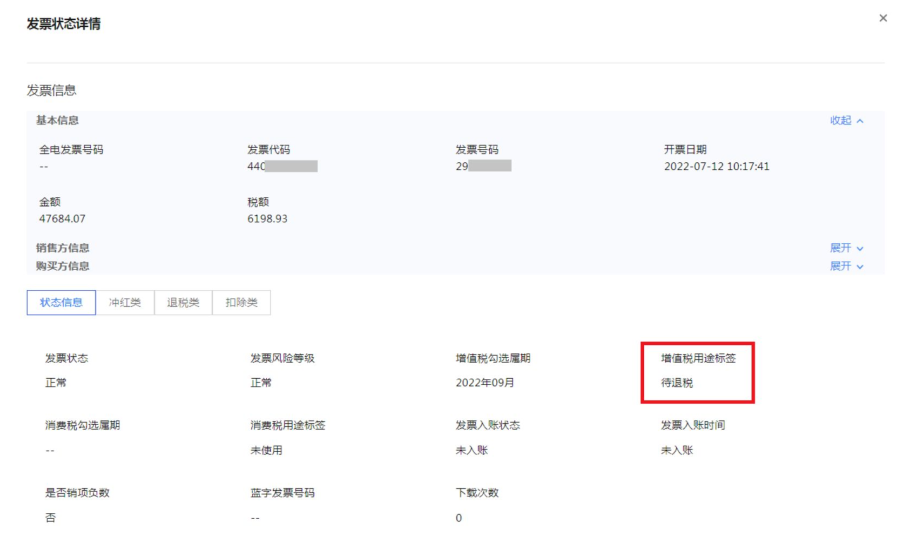Screen dimensions: 911x548
Task: Click the 发票状态详情 dialog title
Action: coord(63,24)
